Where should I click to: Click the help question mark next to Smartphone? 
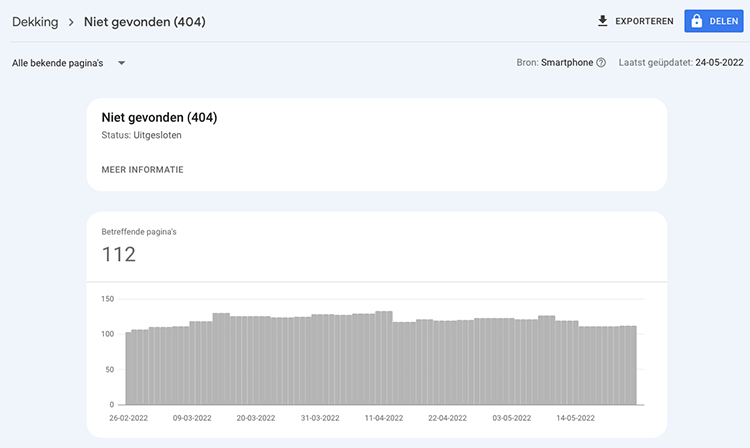[601, 63]
